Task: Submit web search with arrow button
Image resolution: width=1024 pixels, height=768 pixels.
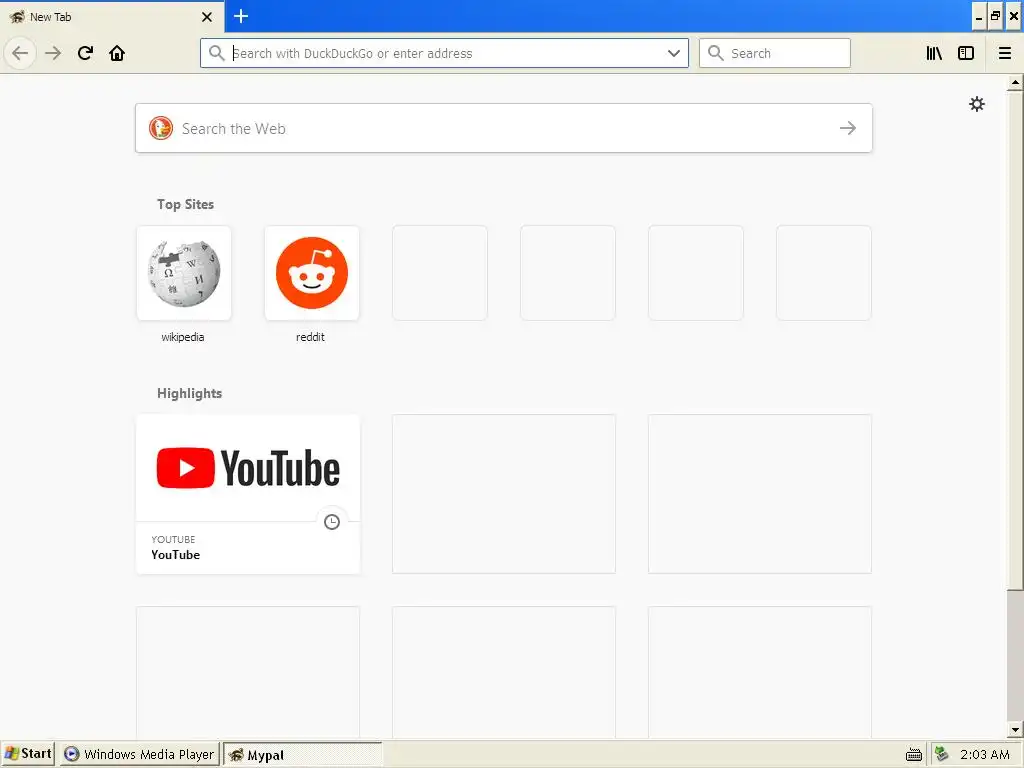Action: [848, 128]
